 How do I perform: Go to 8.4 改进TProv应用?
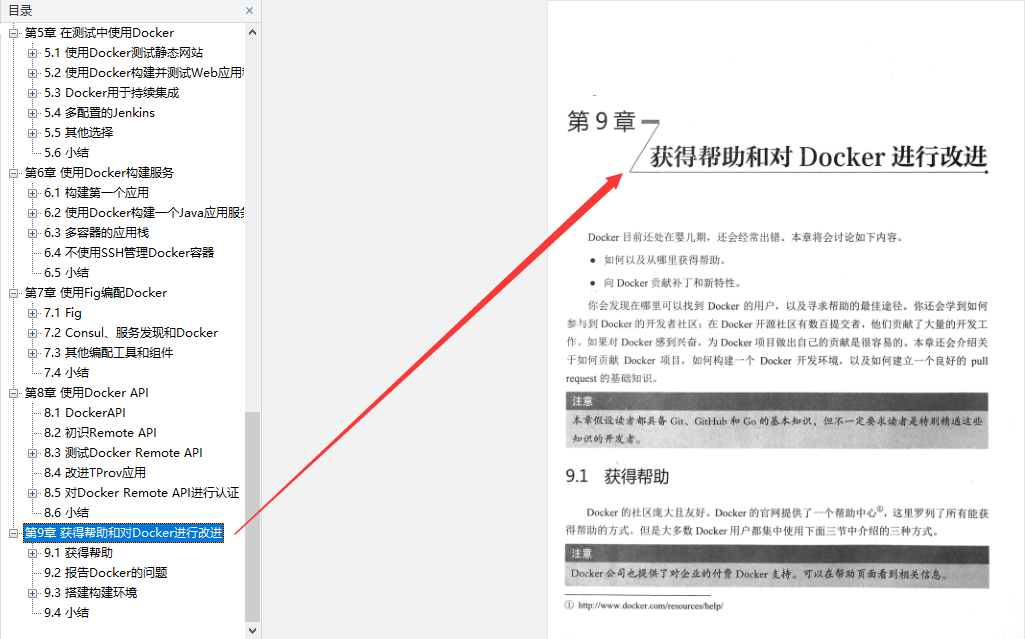pos(95,473)
